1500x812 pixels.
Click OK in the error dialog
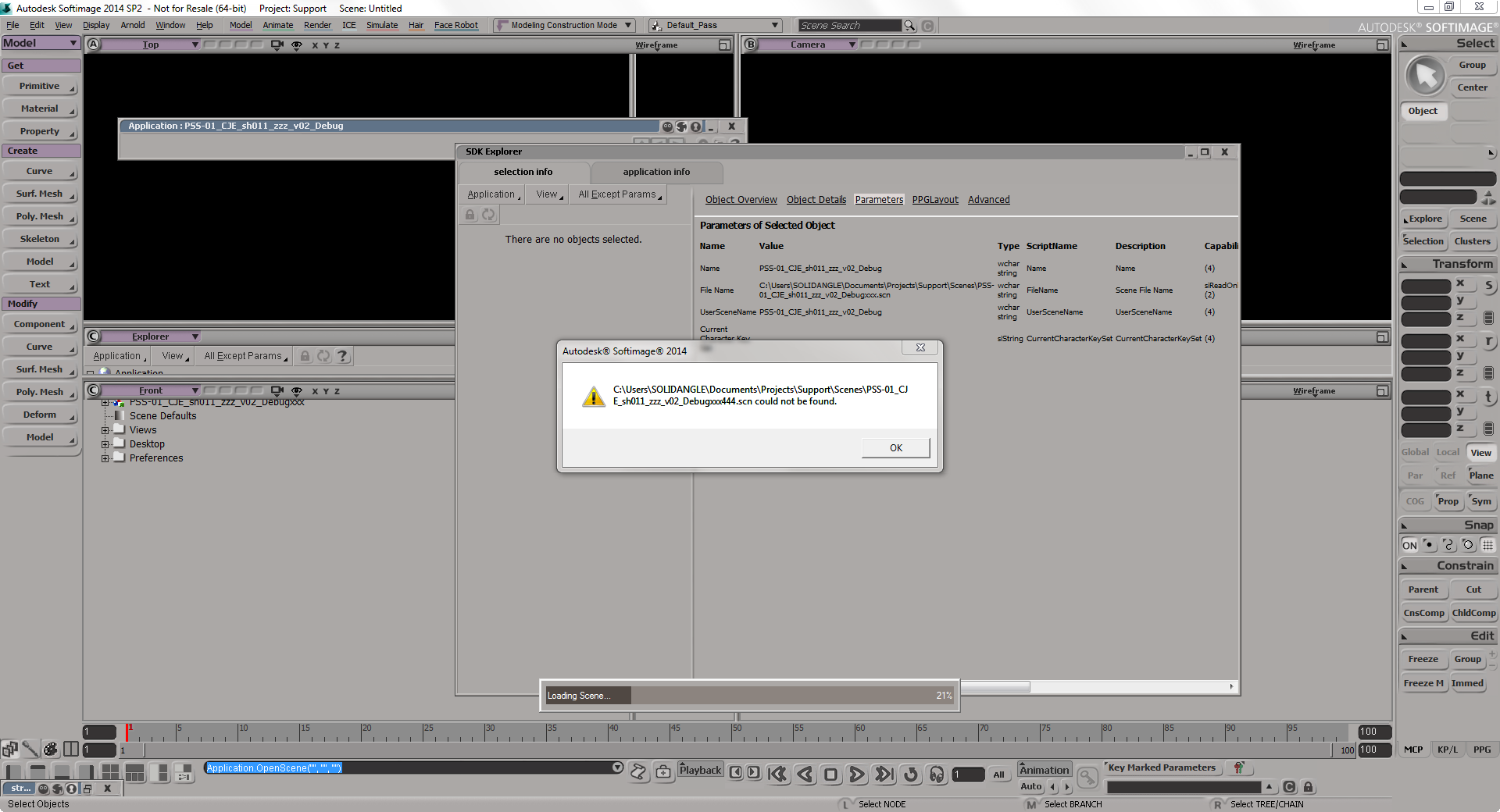coord(895,447)
